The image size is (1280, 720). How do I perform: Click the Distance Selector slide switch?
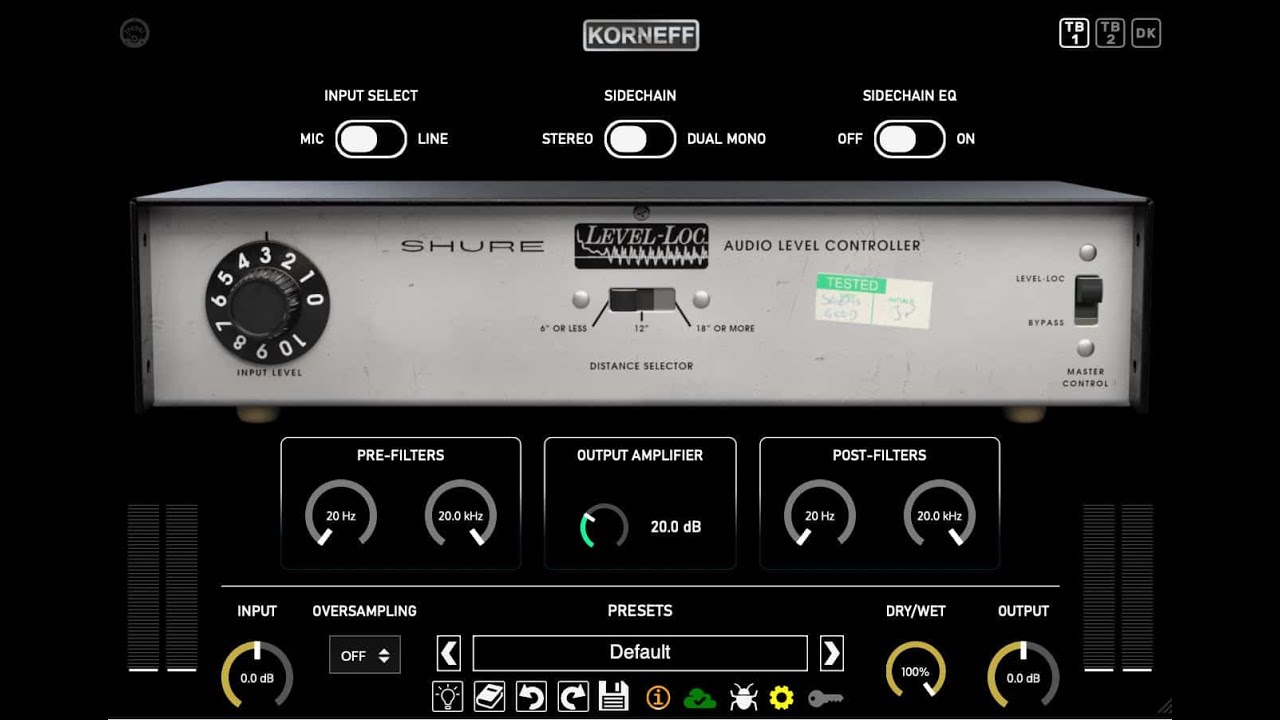(x=642, y=299)
